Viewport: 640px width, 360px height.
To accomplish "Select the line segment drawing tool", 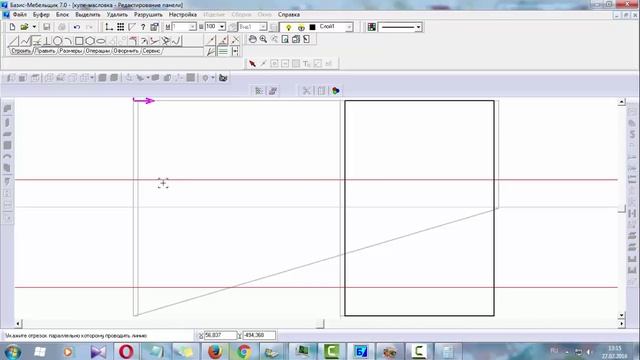I will coord(14,41).
